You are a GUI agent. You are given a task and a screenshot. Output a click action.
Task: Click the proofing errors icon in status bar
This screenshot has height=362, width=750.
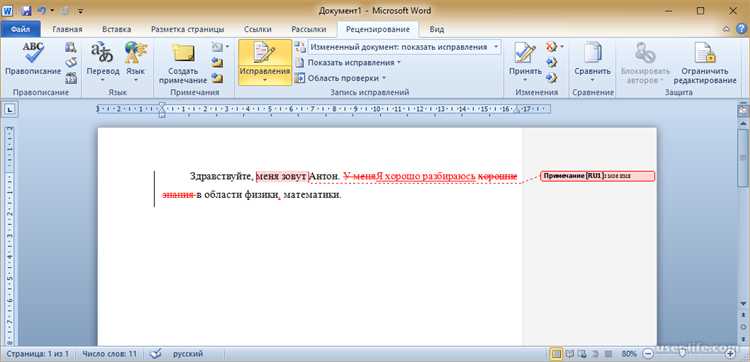click(x=156, y=354)
